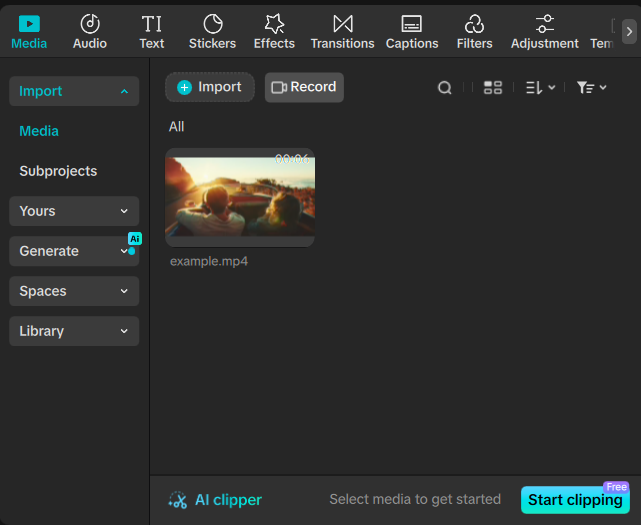
Task: Open the Captions tab
Action: (412, 32)
